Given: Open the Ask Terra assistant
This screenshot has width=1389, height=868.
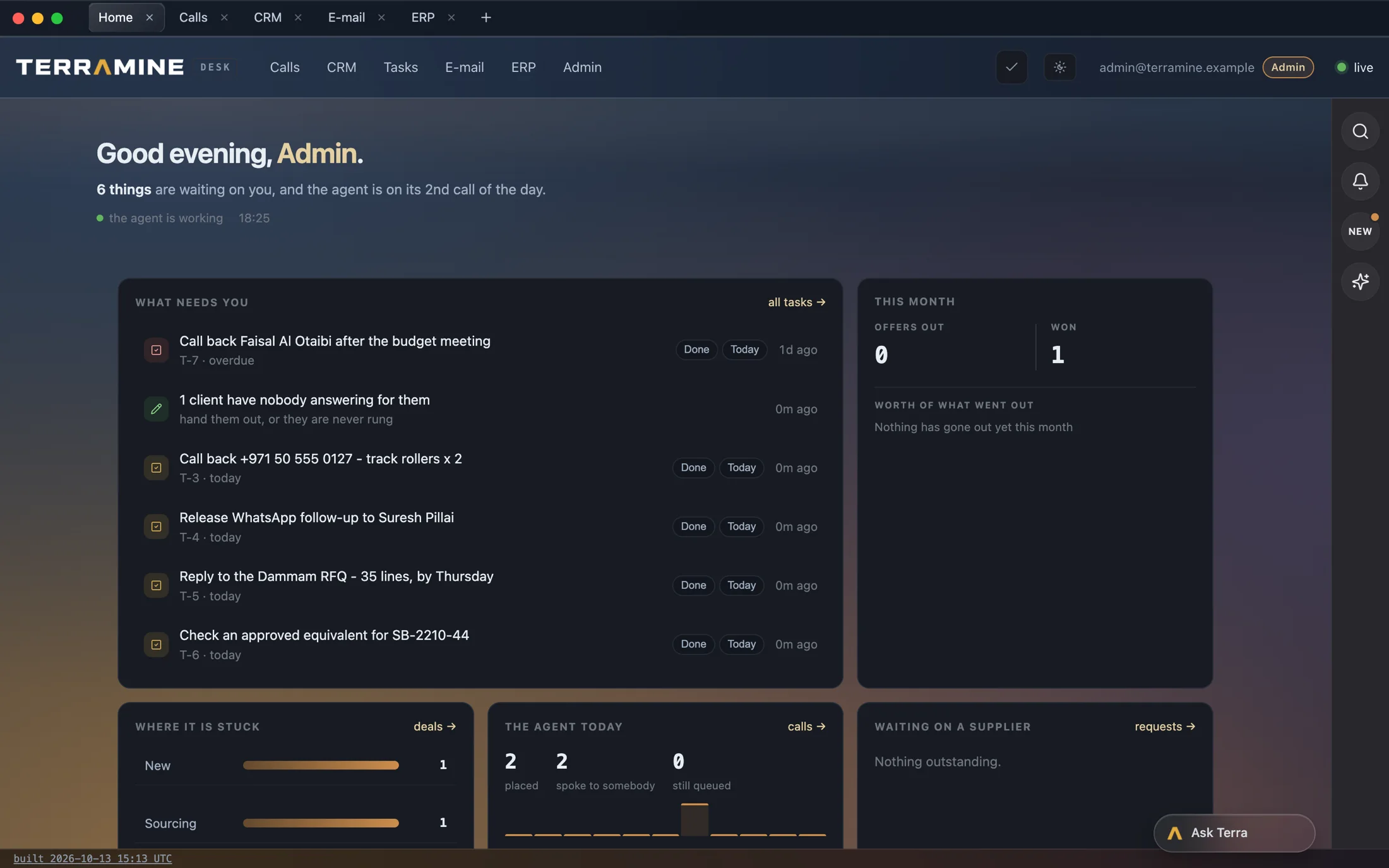Looking at the screenshot, I should (x=1234, y=833).
